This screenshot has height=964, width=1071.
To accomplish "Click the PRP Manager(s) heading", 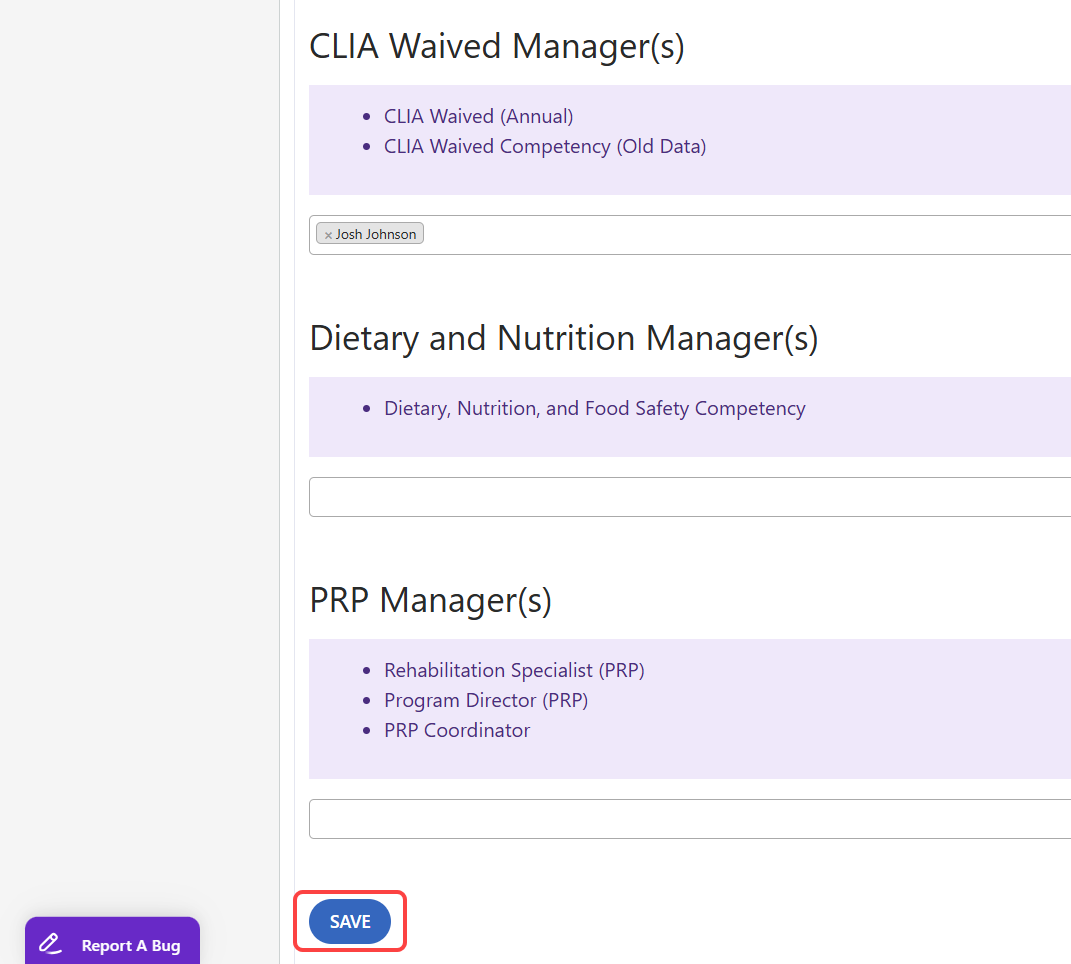I will click(431, 600).
